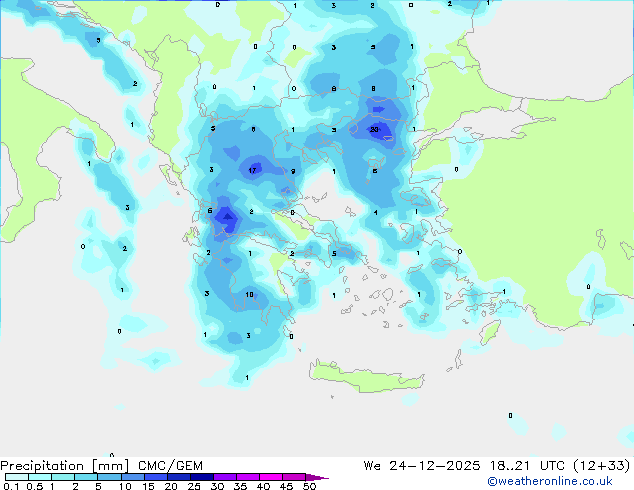Pick the 25–30 mm legend color swatch
Viewport: 634px width, 490px height.
pyautogui.click(x=201, y=477)
